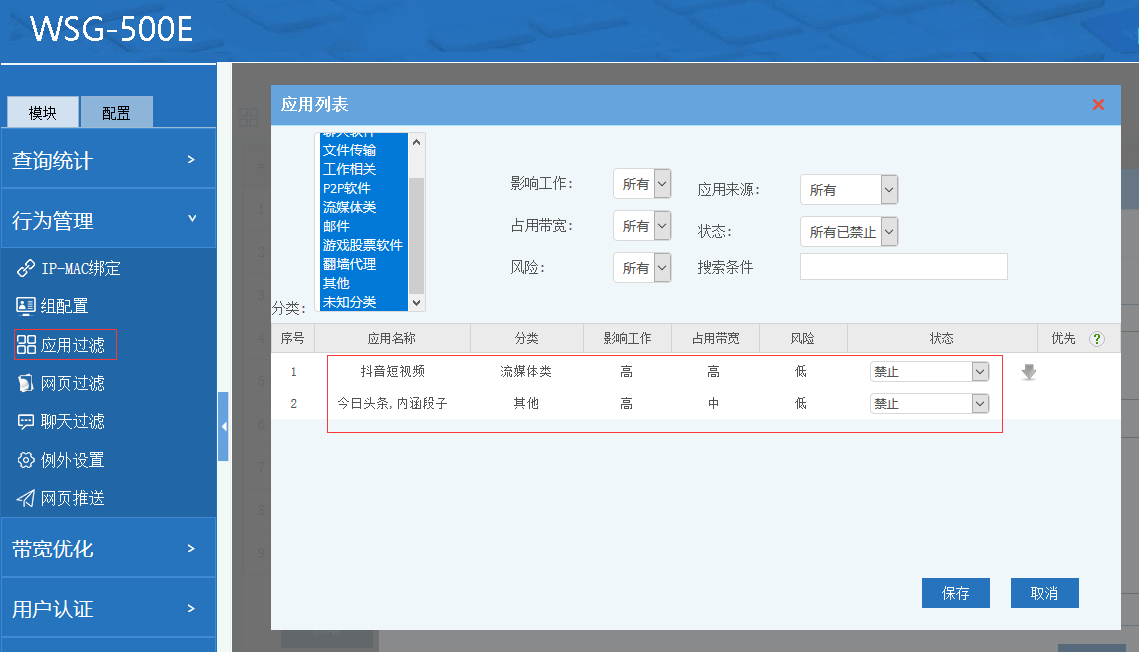This screenshot has width=1139, height=652.
Task: Click the green help icon beside 优先
Action: coord(1097,339)
